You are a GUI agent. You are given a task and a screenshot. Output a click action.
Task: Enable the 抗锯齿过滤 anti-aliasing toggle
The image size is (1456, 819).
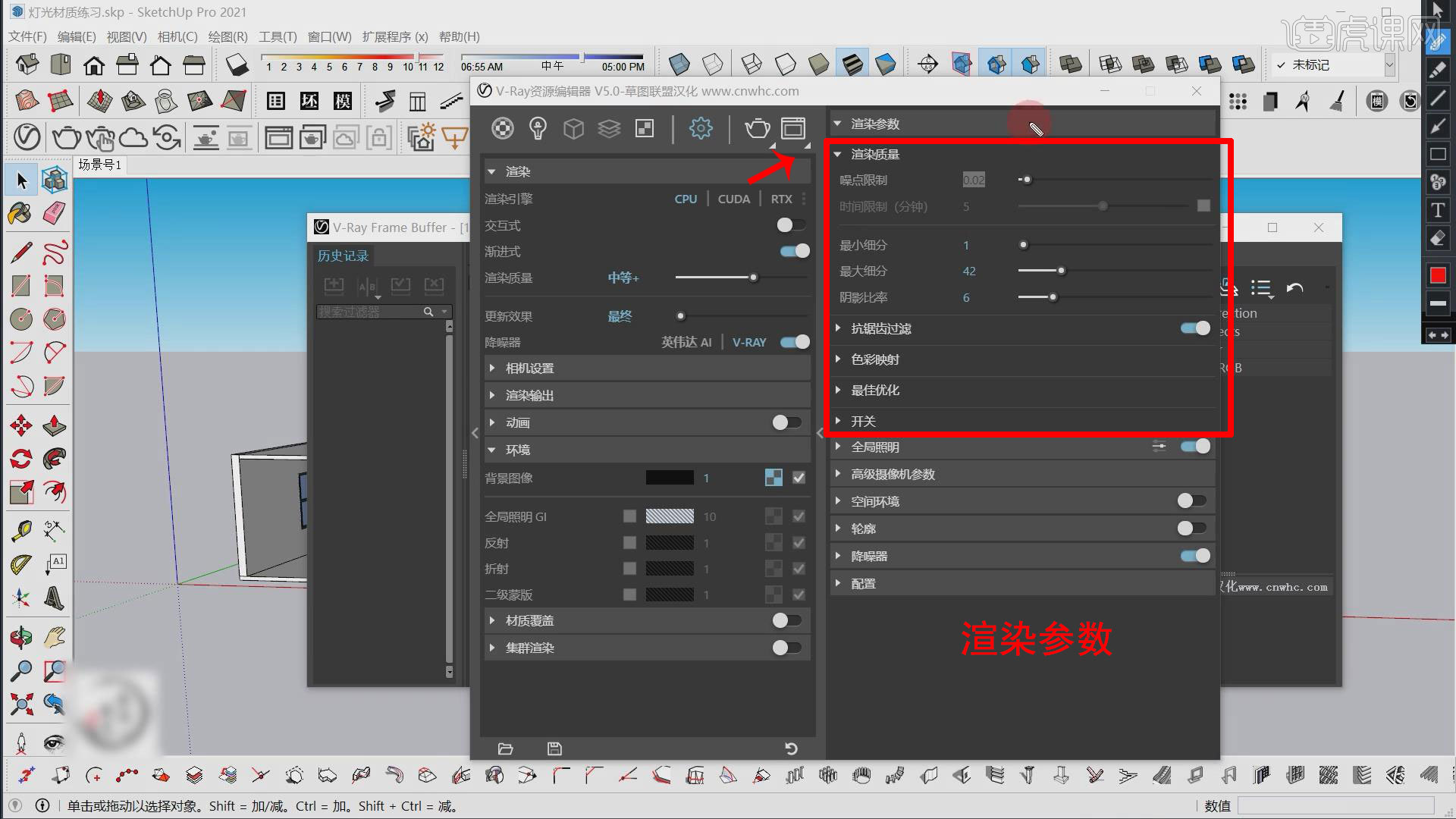point(1195,328)
